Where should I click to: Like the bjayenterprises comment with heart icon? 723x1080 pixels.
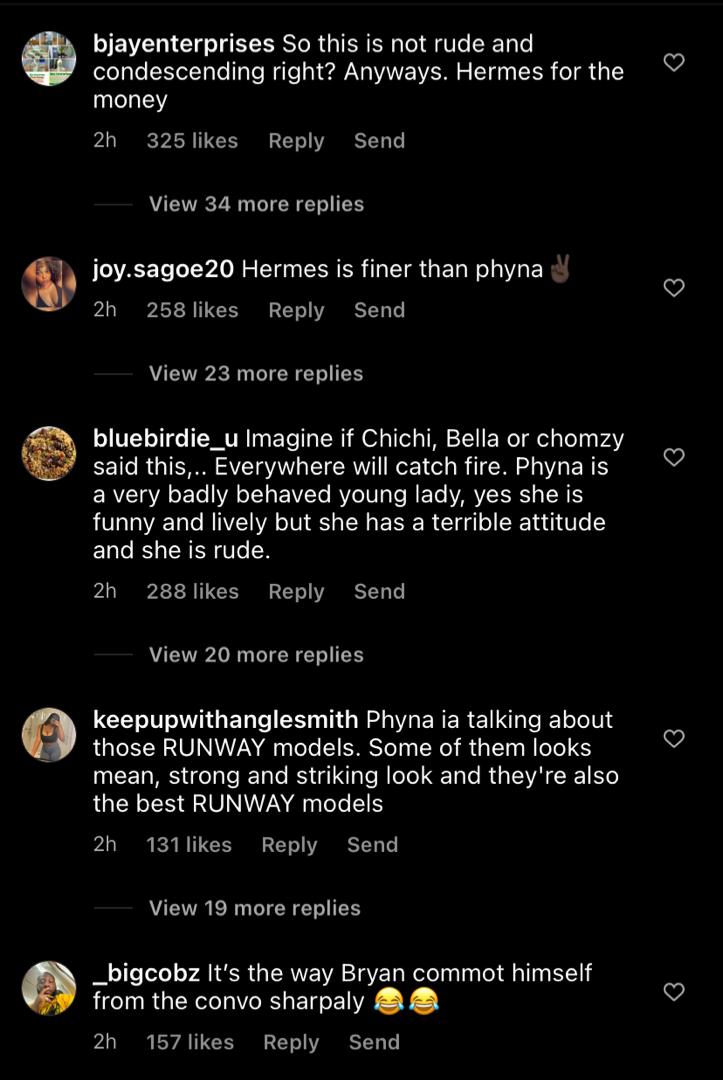673,63
